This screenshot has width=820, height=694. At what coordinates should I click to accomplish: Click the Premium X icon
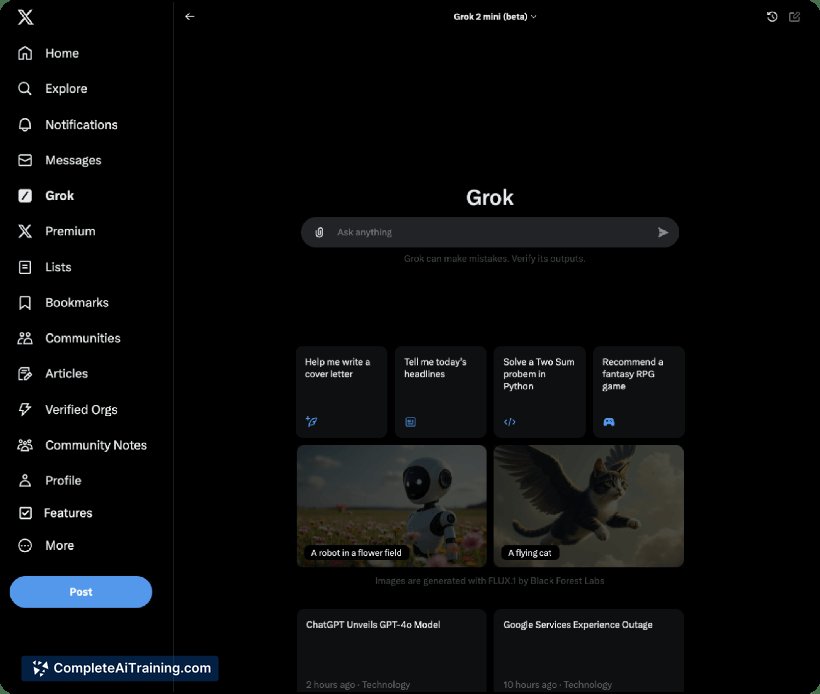(x=25, y=231)
